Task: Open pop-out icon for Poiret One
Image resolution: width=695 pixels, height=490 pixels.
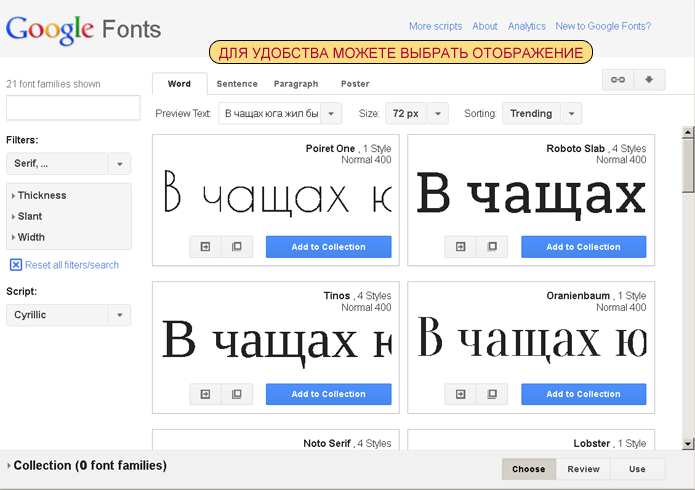Action: pos(237,247)
